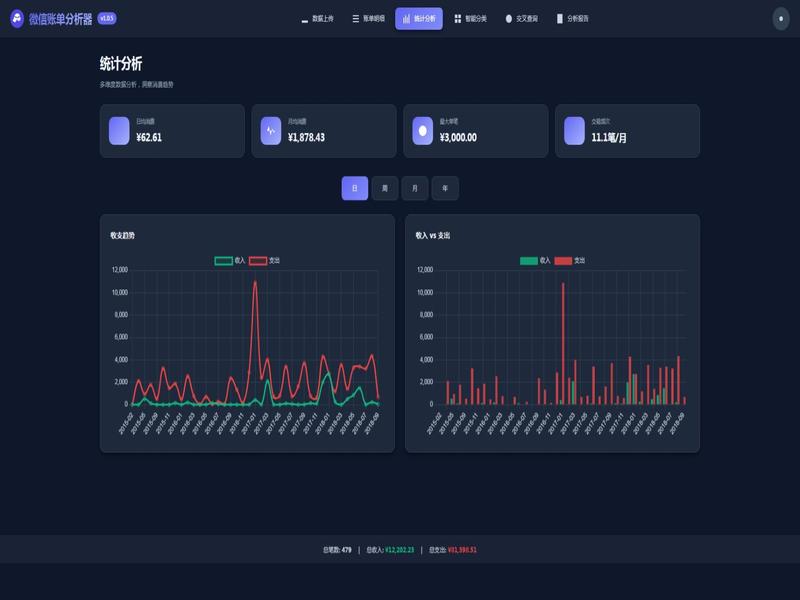Click the tallest red bar in 收入 vs 支出
800x600 pixels.
[563, 343]
